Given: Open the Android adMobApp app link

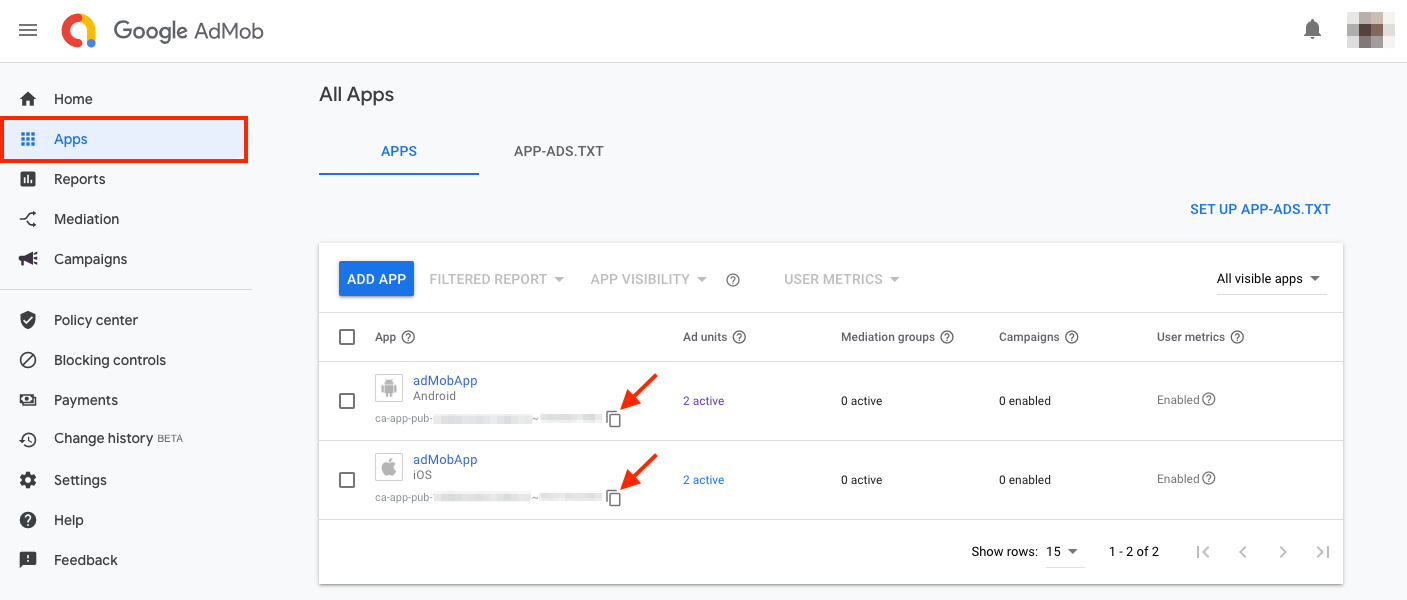Looking at the screenshot, I should 445,381.
